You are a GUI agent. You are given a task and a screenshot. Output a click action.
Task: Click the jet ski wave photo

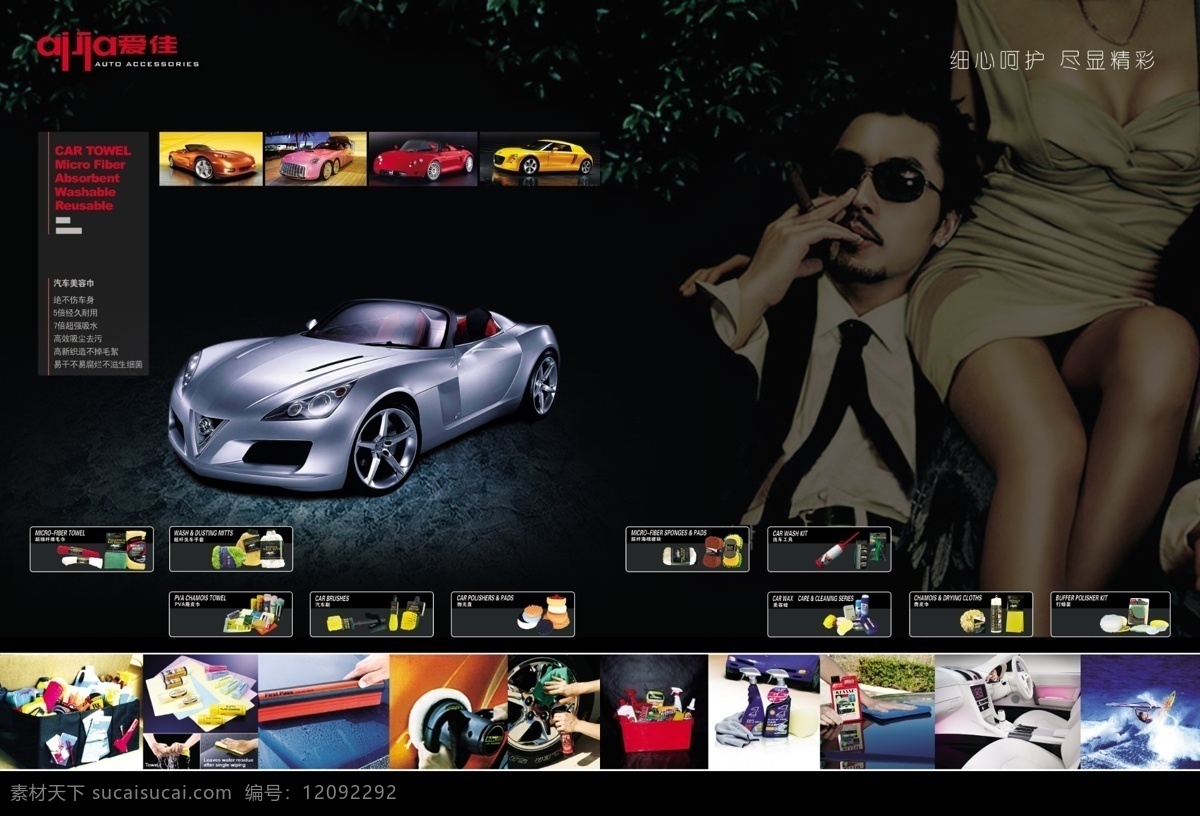tap(1140, 711)
